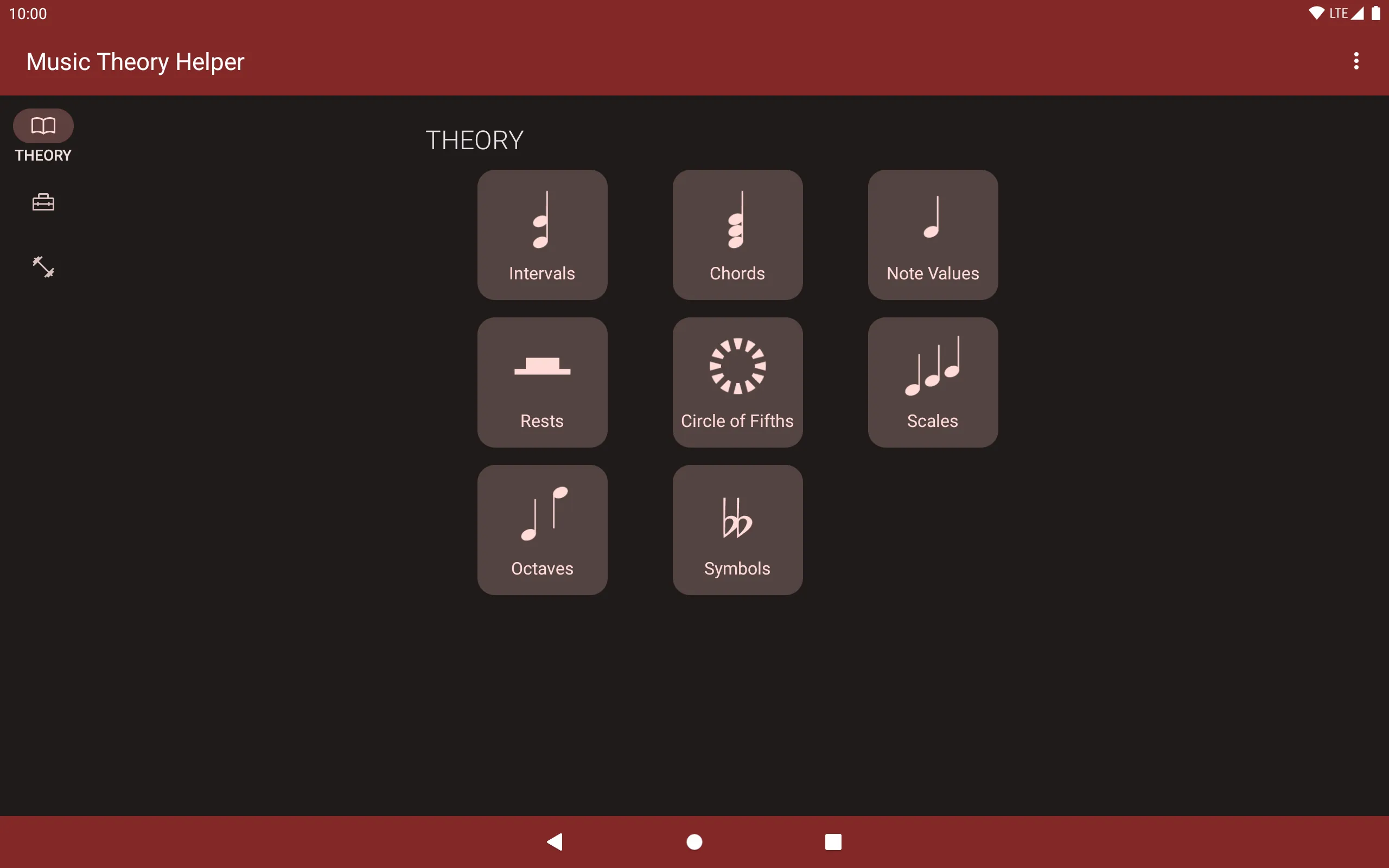Screen dimensions: 1389x868
Task: Go home using home button
Action: 694,840
